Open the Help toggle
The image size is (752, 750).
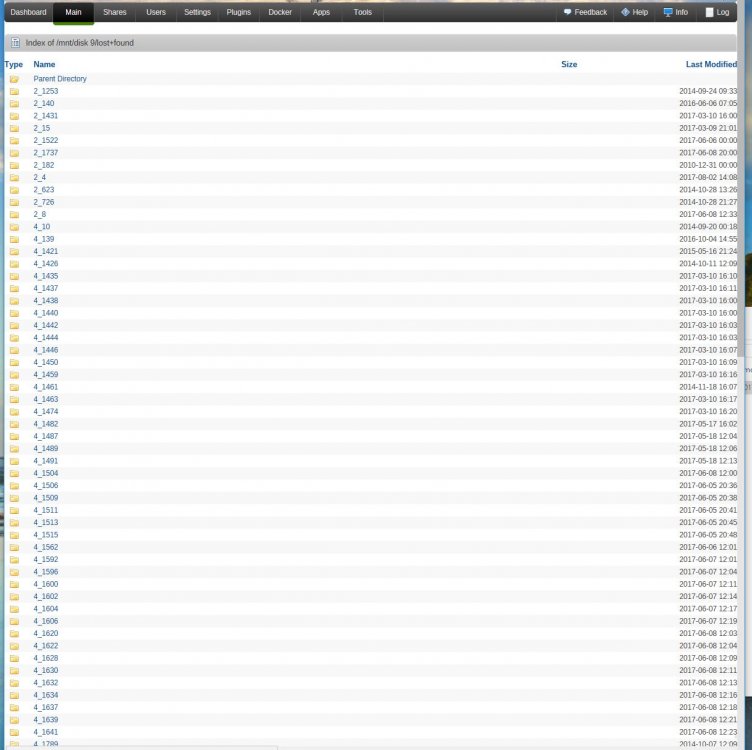634,12
